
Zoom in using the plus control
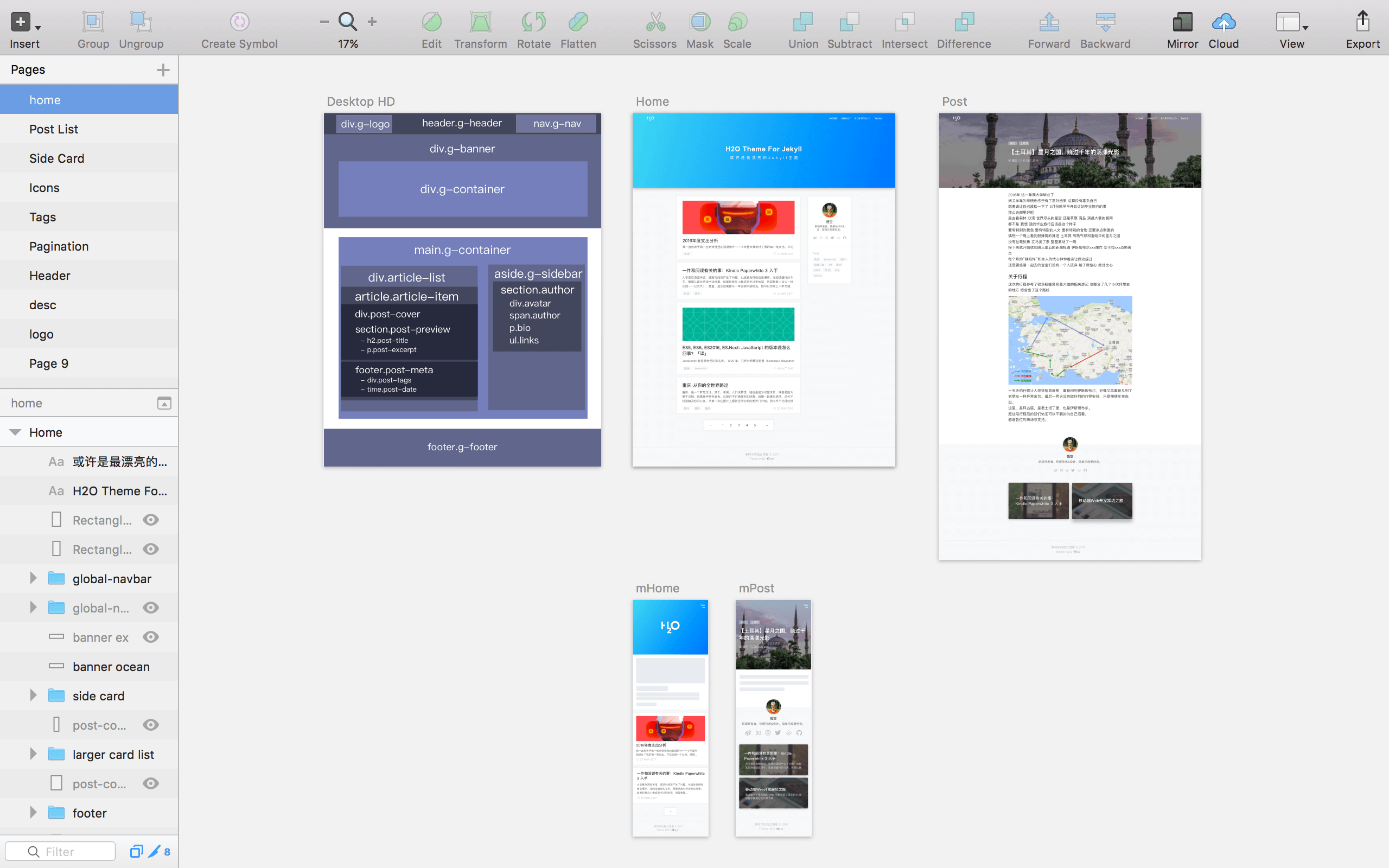click(x=372, y=21)
